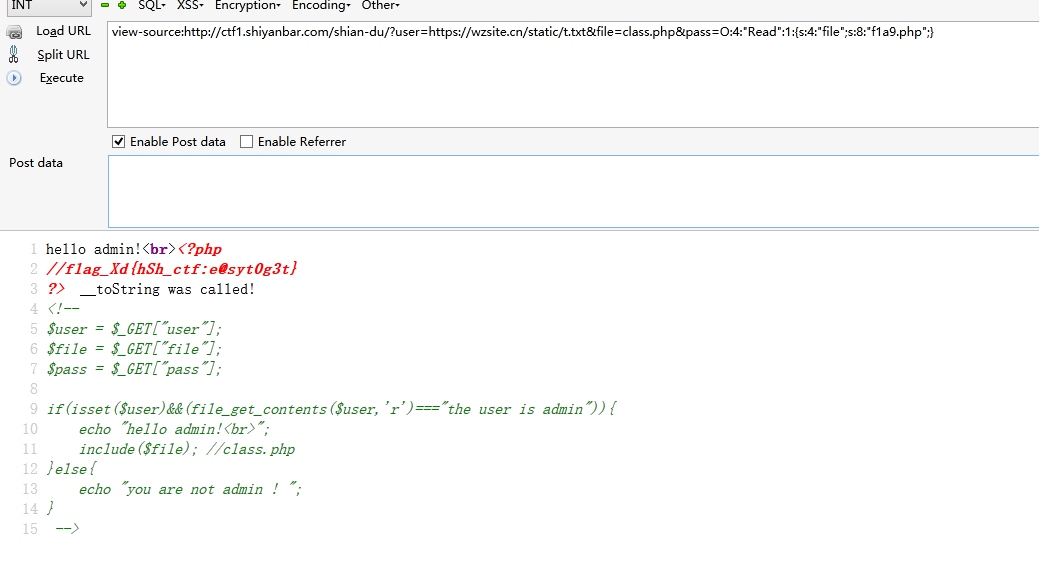
Task: Click the '$pass = $_GET["pass"];' line
Action: tap(134, 369)
